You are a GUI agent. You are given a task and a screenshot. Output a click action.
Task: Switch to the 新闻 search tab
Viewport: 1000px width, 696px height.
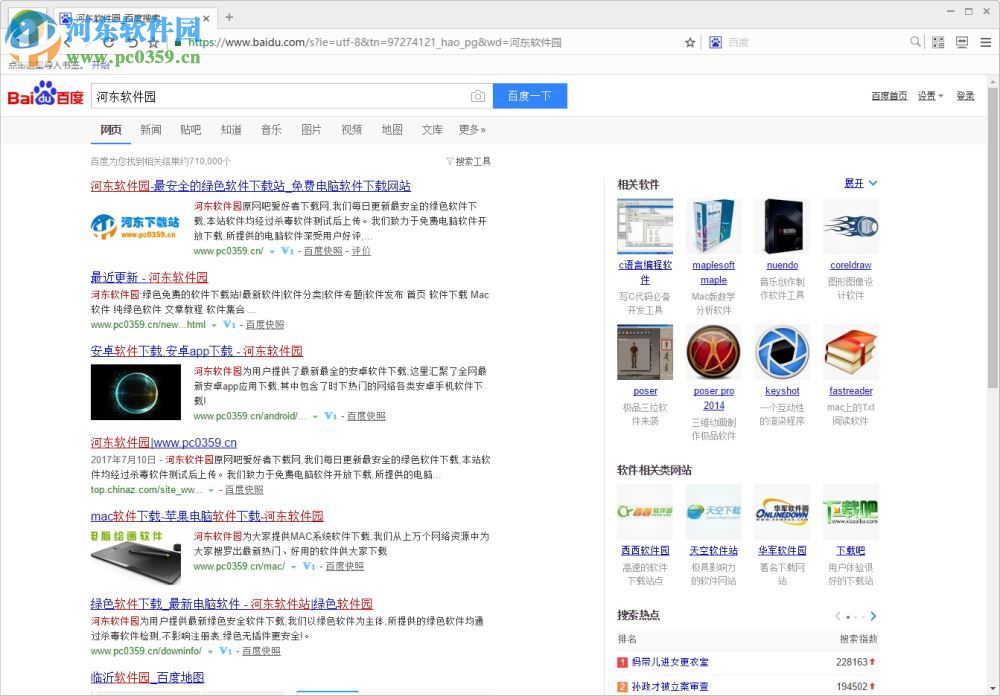pyautogui.click(x=151, y=129)
